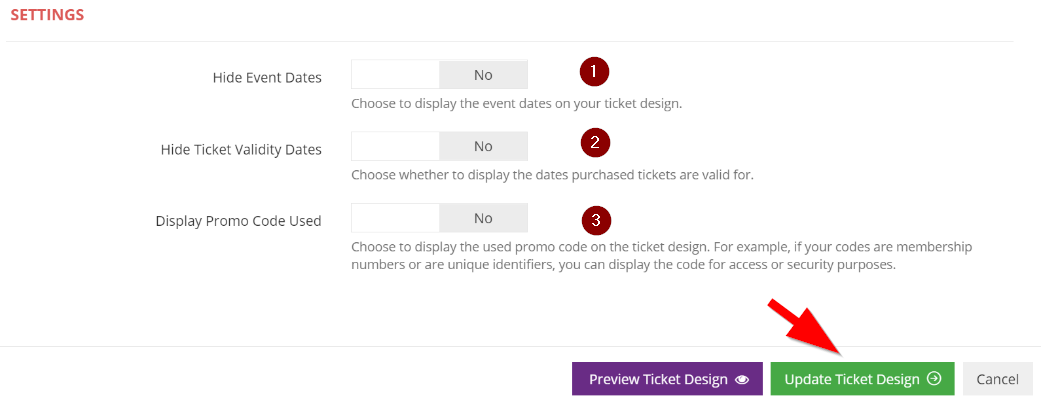Click the event dates help description text

516,103
